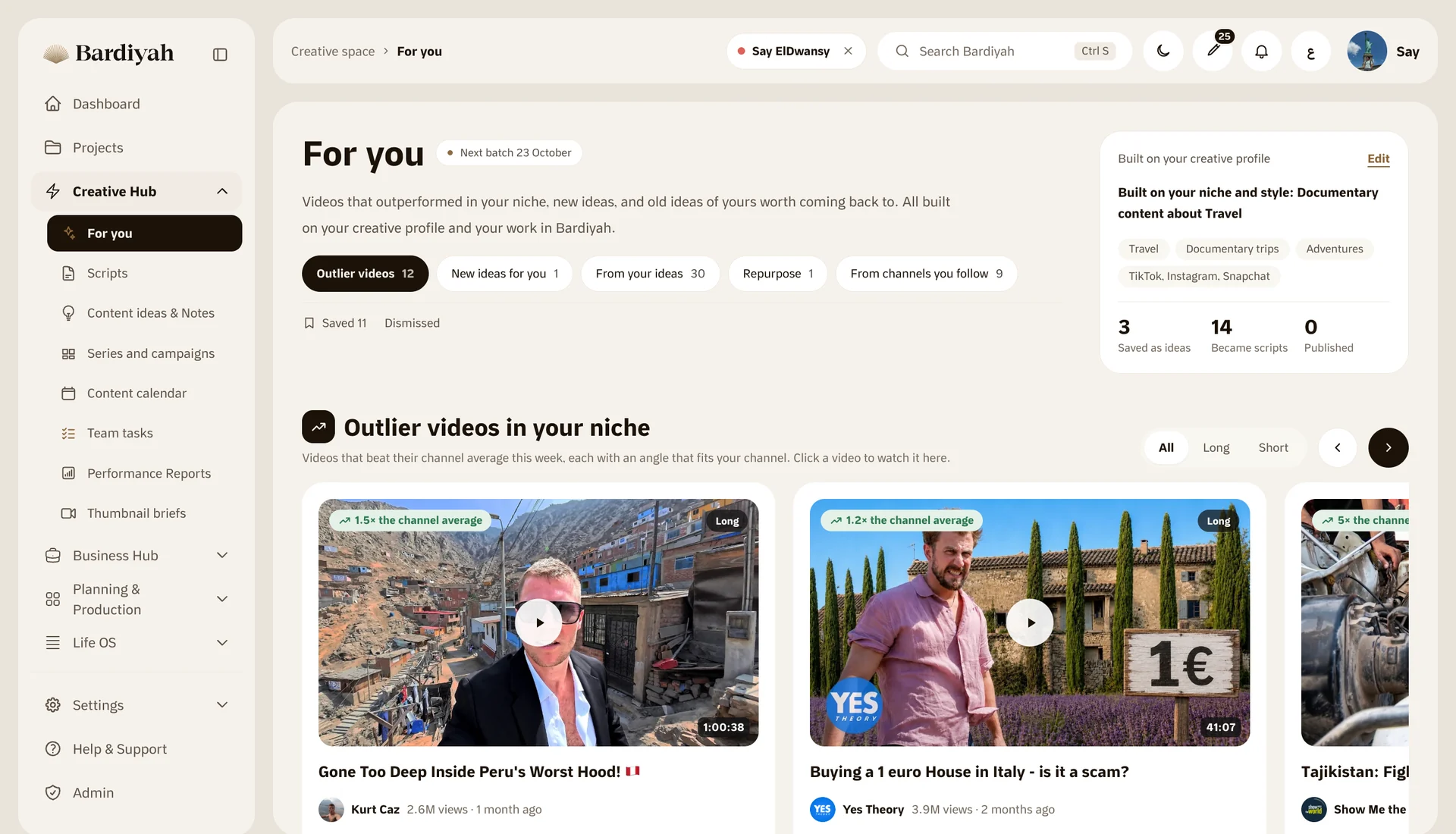Open Help & Support
The image size is (1456, 834).
click(137, 749)
